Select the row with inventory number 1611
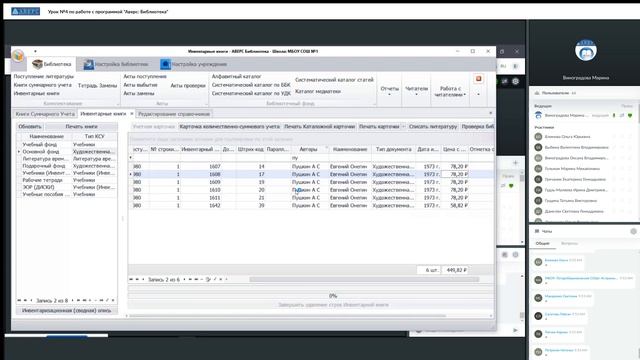 [311, 198]
